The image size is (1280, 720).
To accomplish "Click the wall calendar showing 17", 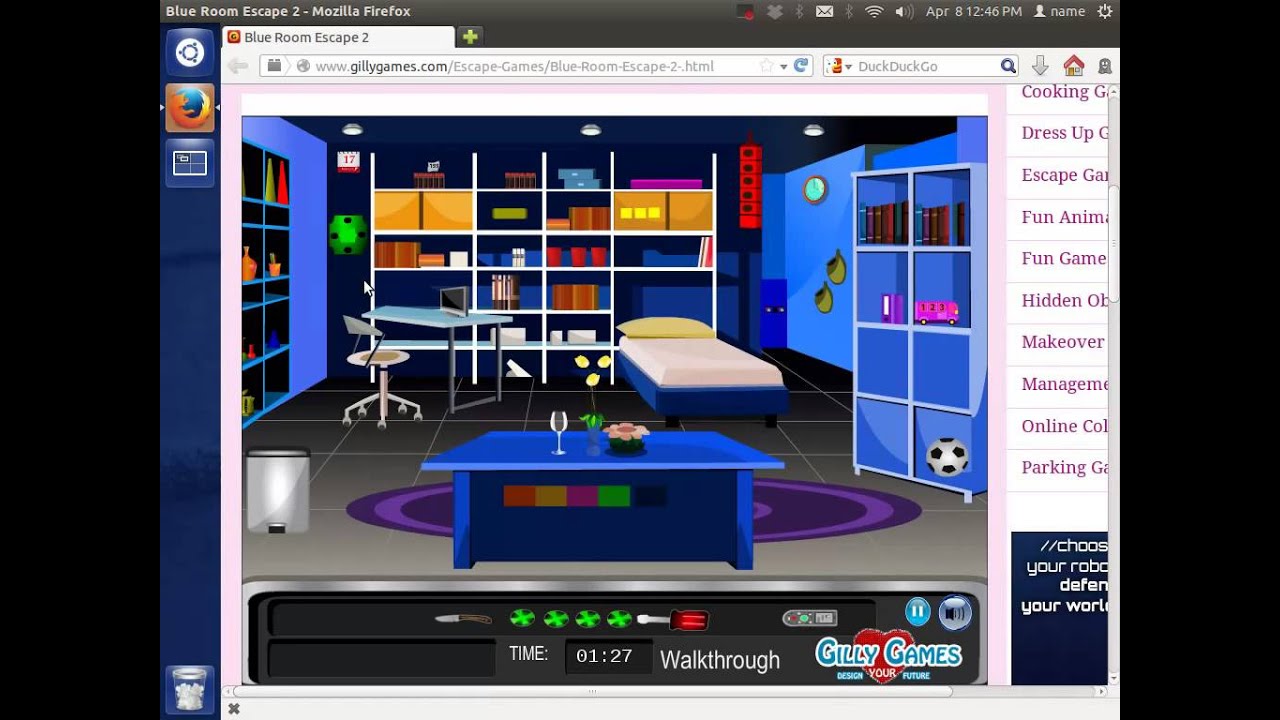I will tap(348, 162).
